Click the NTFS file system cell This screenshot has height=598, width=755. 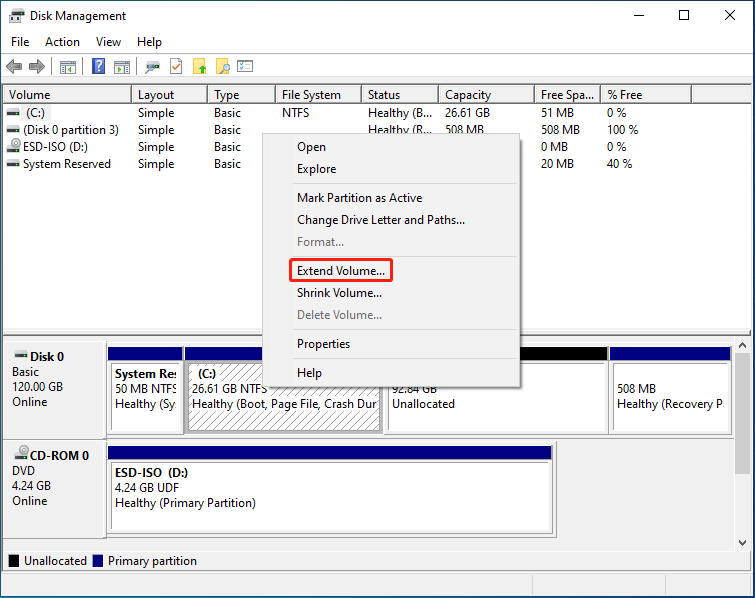pos(296,113)
